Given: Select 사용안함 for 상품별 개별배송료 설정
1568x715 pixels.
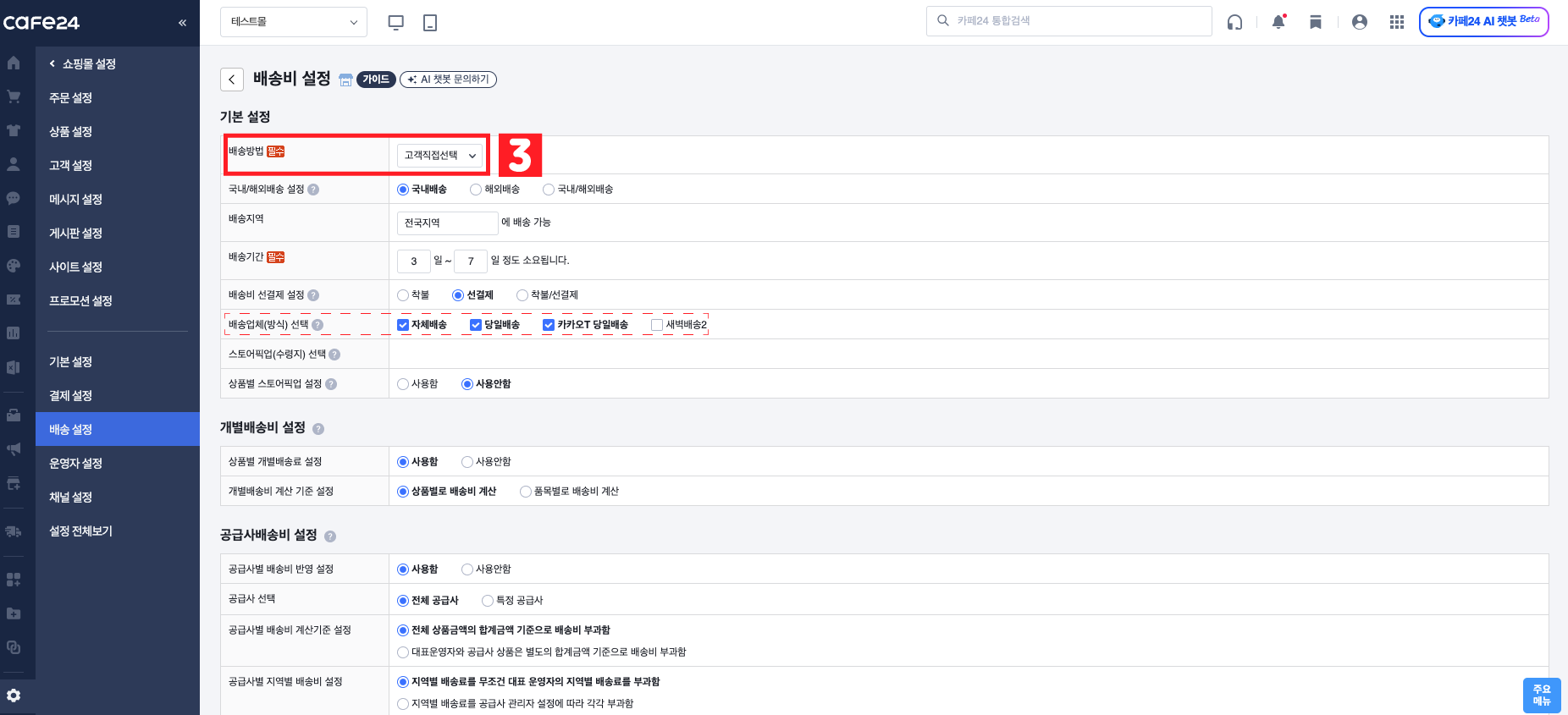Looking at the screenshot, I should tap(467, 462).
